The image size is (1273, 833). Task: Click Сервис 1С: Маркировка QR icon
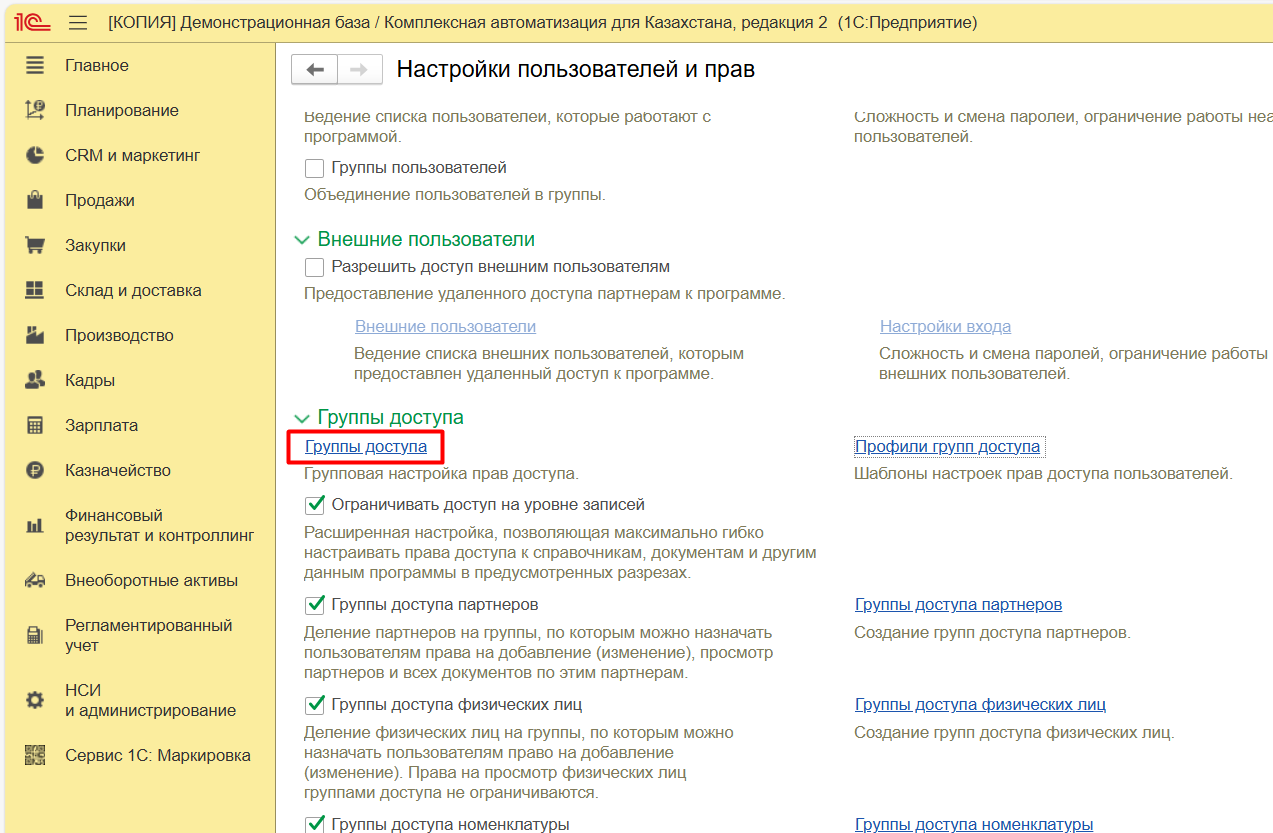[35, 755]
